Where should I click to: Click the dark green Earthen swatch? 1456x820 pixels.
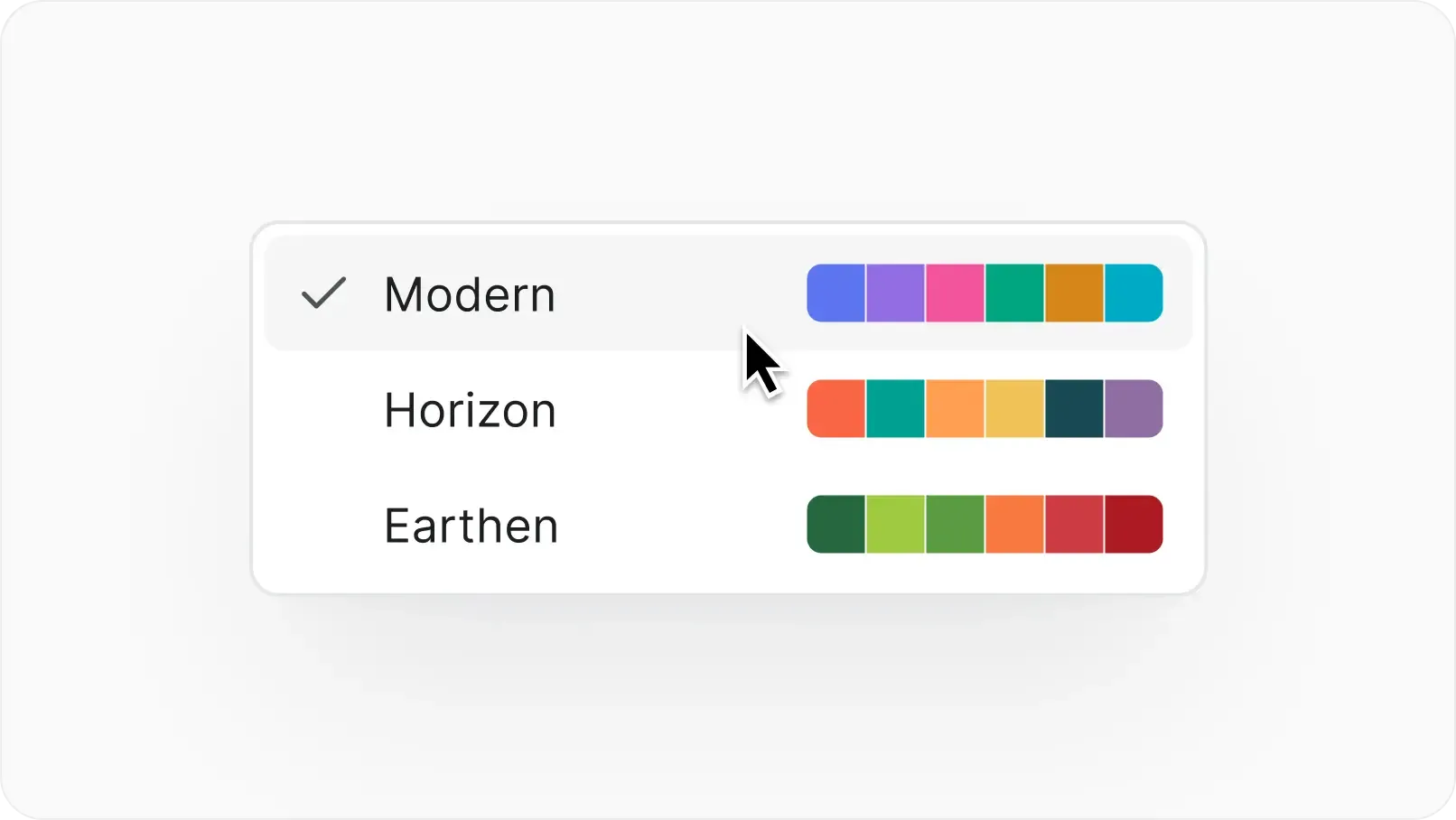click(835, 525)
